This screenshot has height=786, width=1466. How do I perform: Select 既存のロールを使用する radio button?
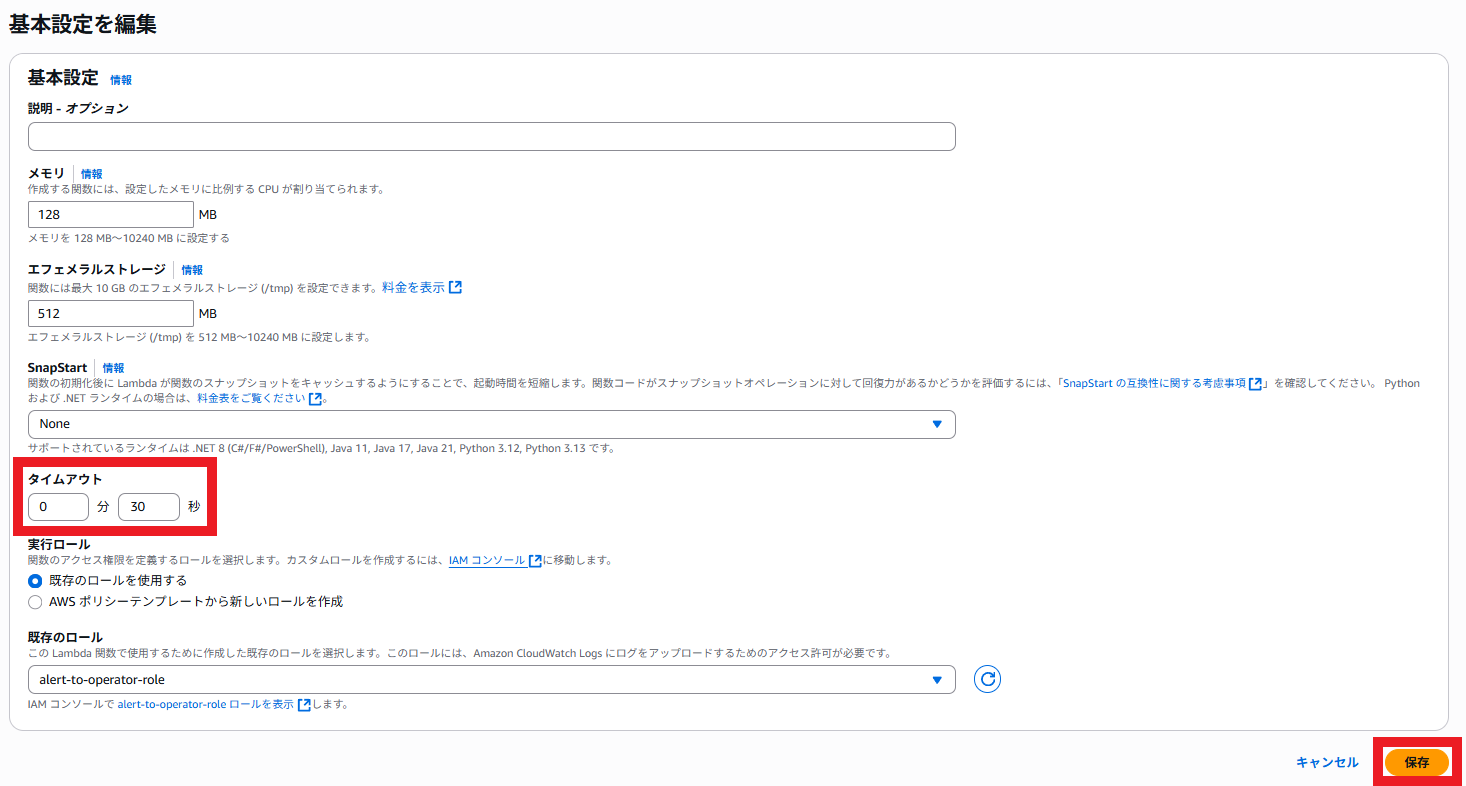36,581
